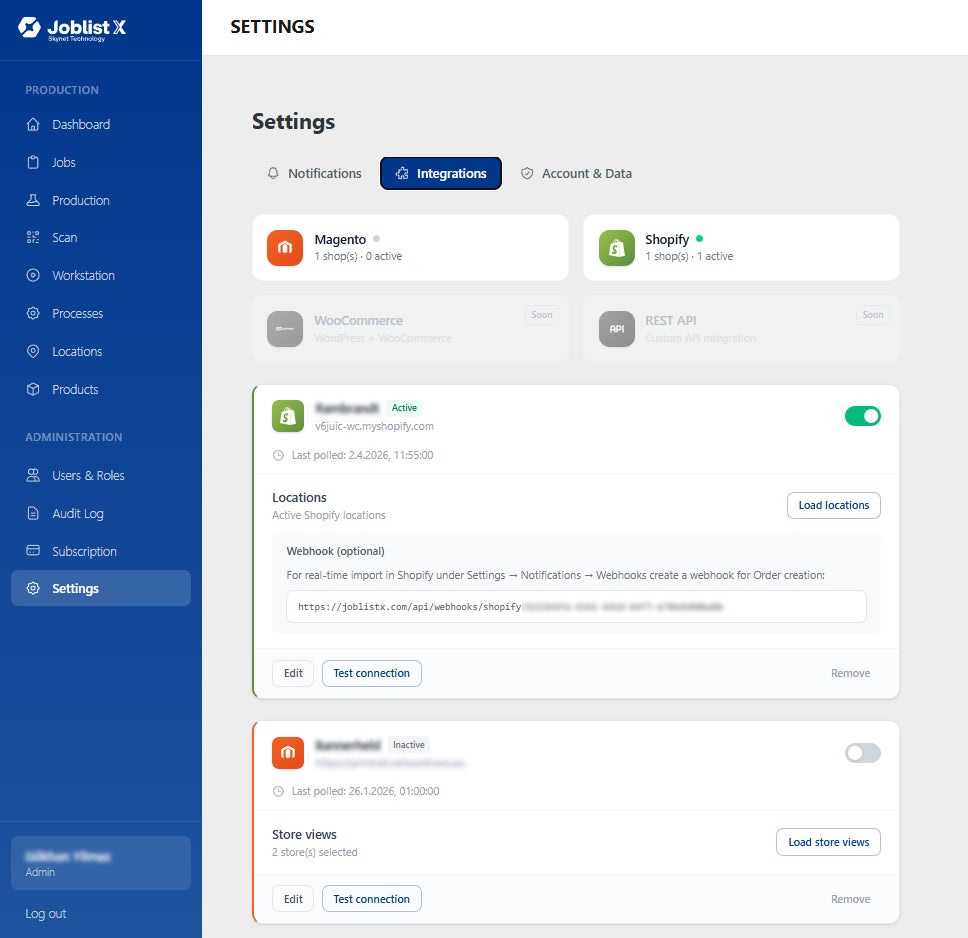Select the Integrations tab
The width and height of the screenshot is (968, 938).
[441, 174]
